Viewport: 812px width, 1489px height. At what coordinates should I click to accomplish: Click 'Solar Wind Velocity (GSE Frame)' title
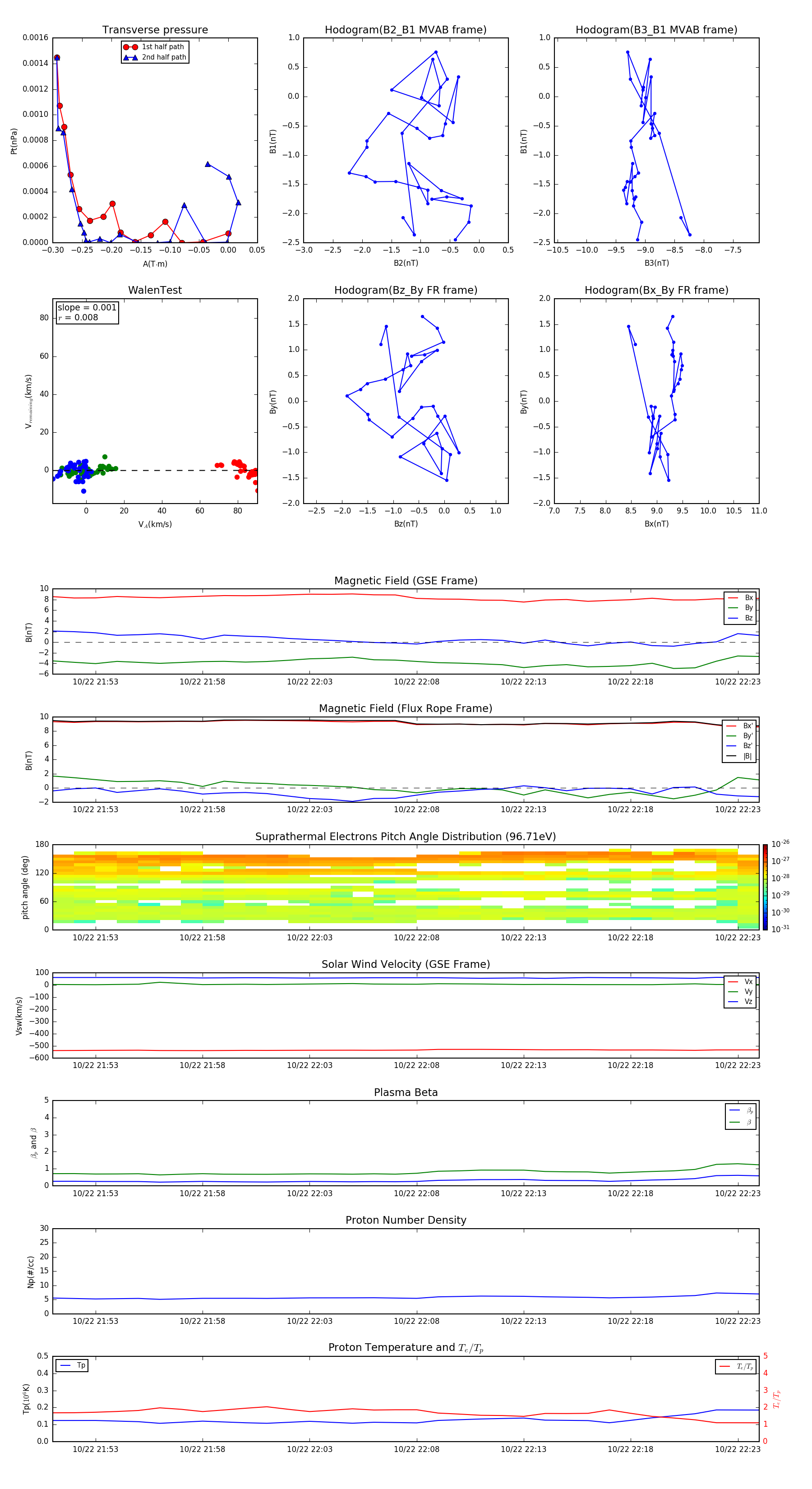tap(406, 964)
